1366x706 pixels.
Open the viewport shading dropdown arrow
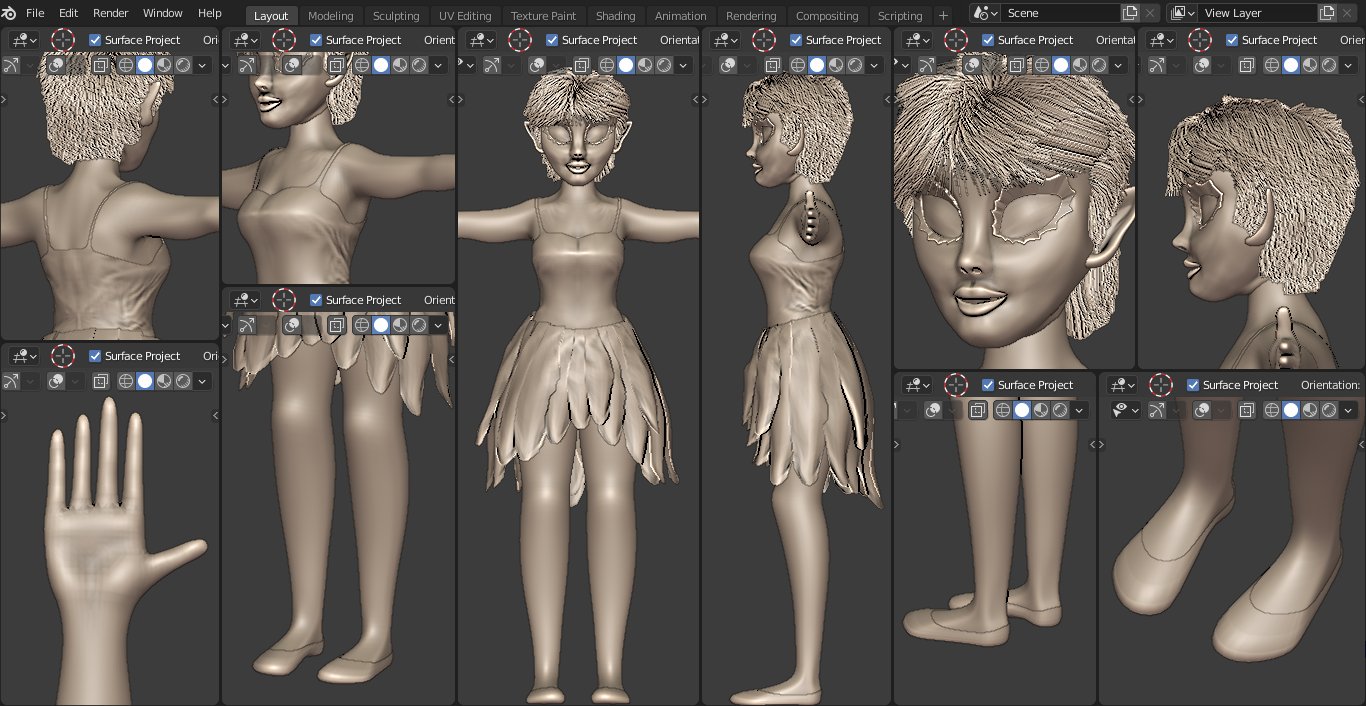click(x=682, y=65)
